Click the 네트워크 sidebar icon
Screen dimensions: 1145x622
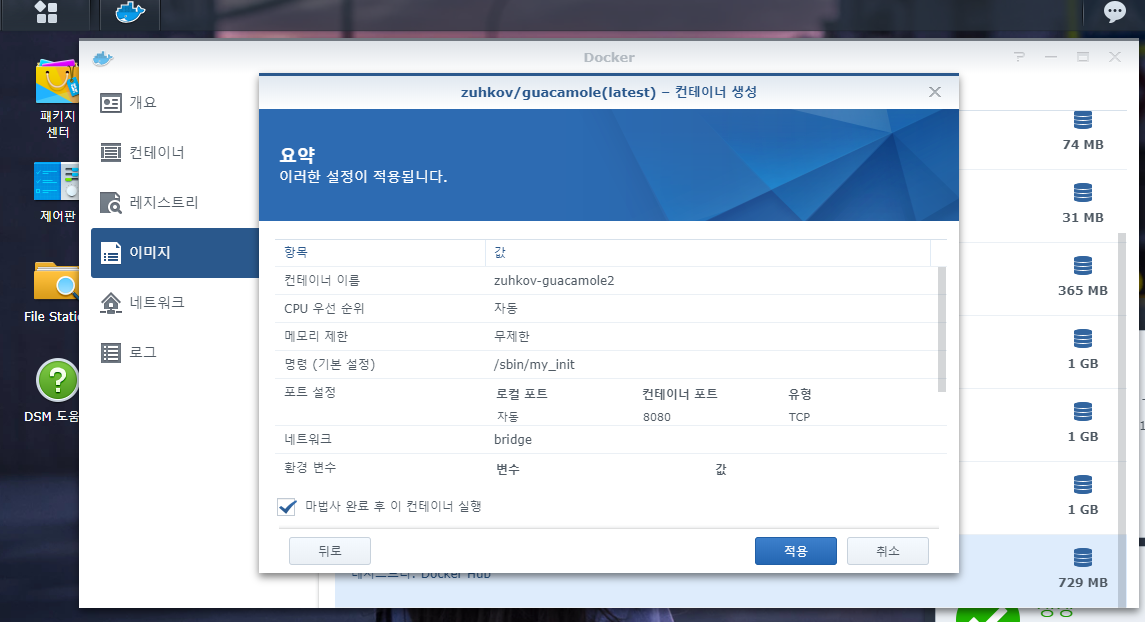(x=110, y=302)
